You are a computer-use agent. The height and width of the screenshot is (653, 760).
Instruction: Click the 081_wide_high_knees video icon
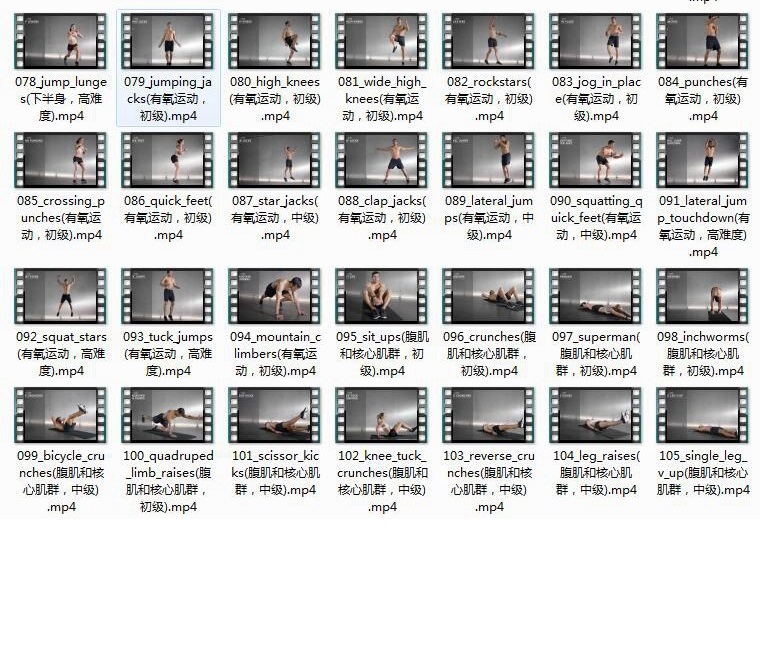[x=382, y=42]
